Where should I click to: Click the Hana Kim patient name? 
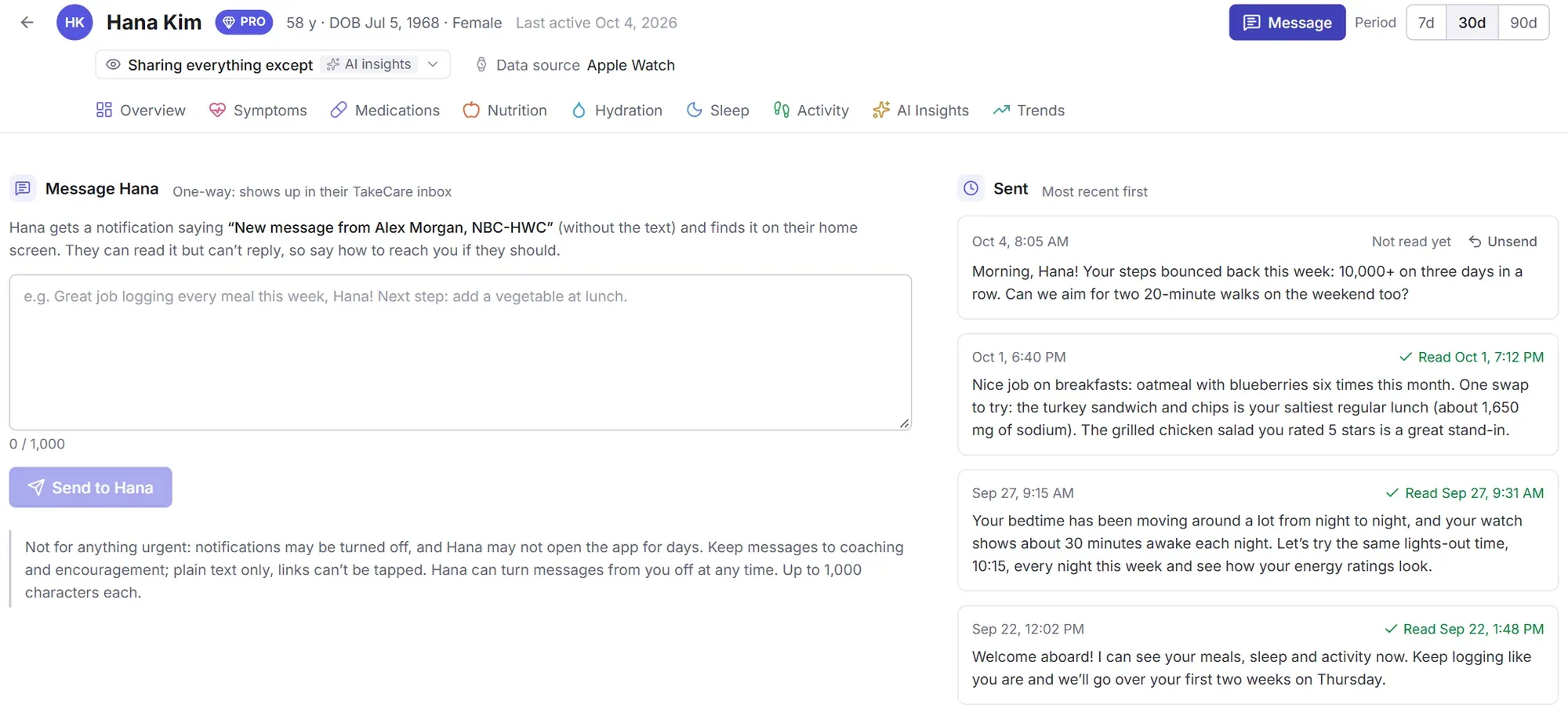point(154,22)
